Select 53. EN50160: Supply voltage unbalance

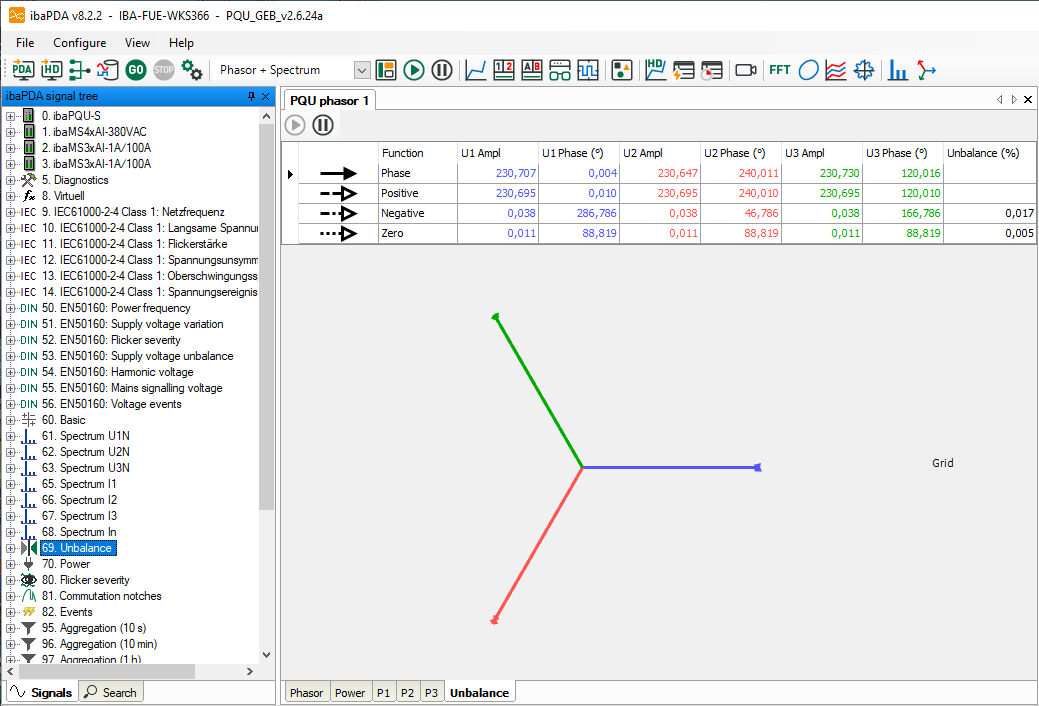click(x=146, y=356)
